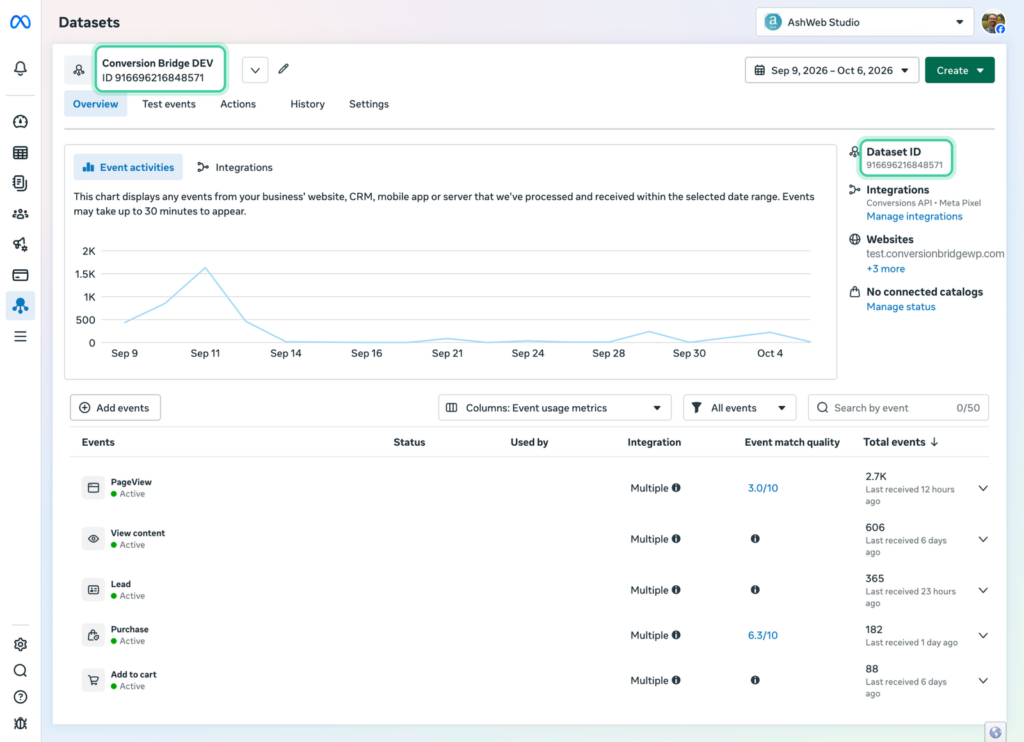Expand the Add to cart event row
The height and width of the screenshot is (742, 1024).
click(x=983, y=680)
